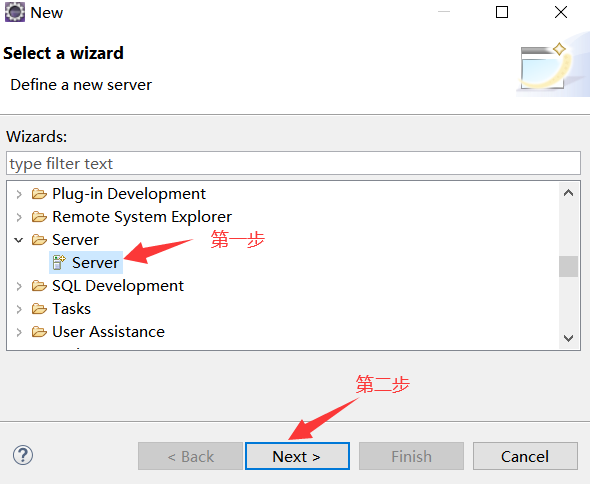Click the wizard list scroll up arrow
This screenshot has width=590, height=484.
(x=569, y=193)
